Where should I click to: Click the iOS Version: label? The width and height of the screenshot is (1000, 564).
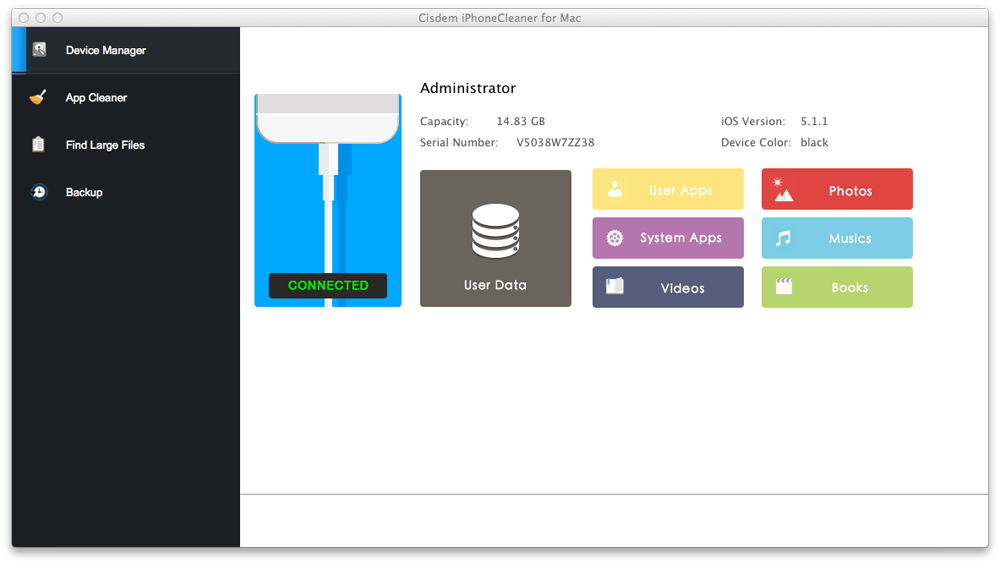pos(753,121)
